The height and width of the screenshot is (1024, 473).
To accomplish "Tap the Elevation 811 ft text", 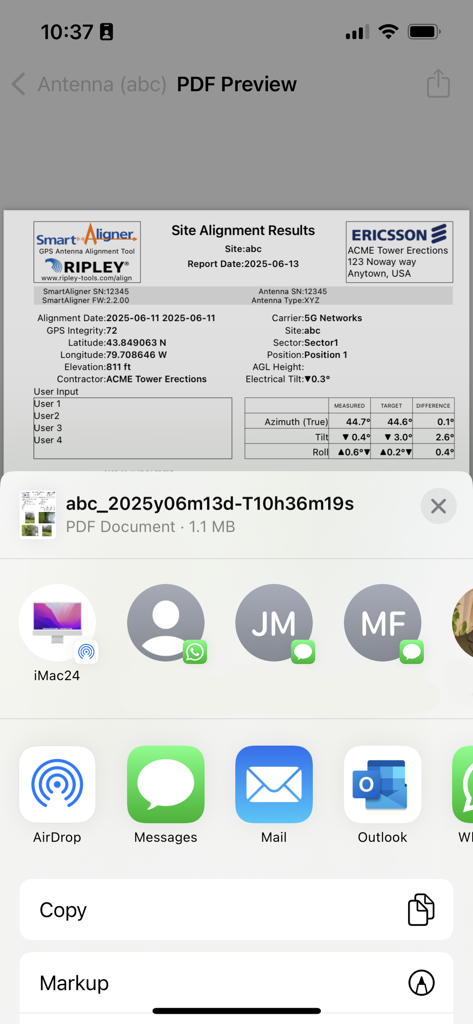I will (x=97, y=366).
